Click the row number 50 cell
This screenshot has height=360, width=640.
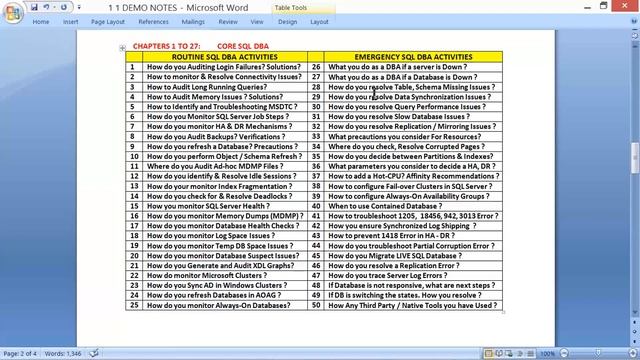pos(316,305)
